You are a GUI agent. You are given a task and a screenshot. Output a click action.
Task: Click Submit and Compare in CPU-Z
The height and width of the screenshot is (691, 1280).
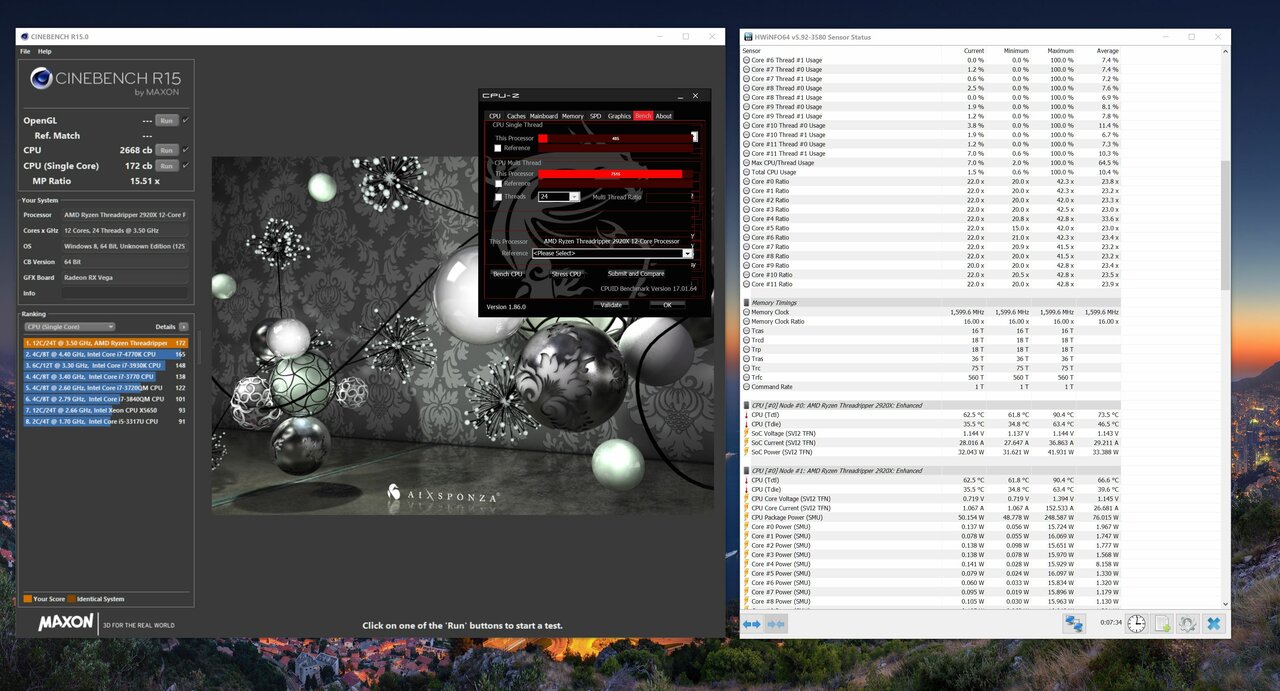tap(636, 273)
